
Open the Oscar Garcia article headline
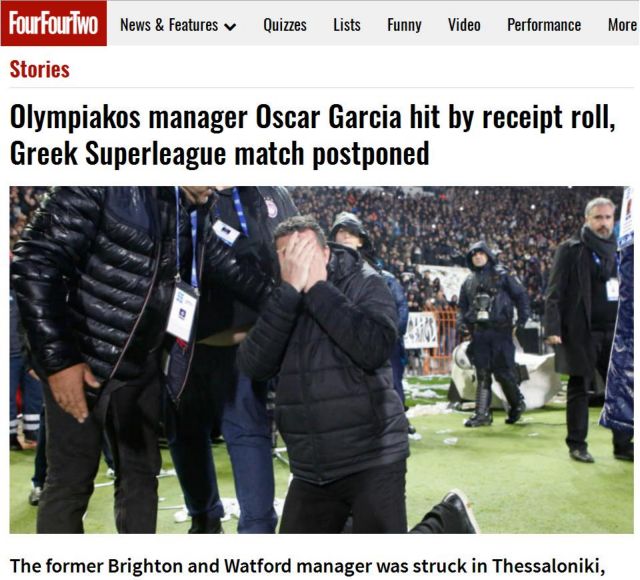coord(312,135)
